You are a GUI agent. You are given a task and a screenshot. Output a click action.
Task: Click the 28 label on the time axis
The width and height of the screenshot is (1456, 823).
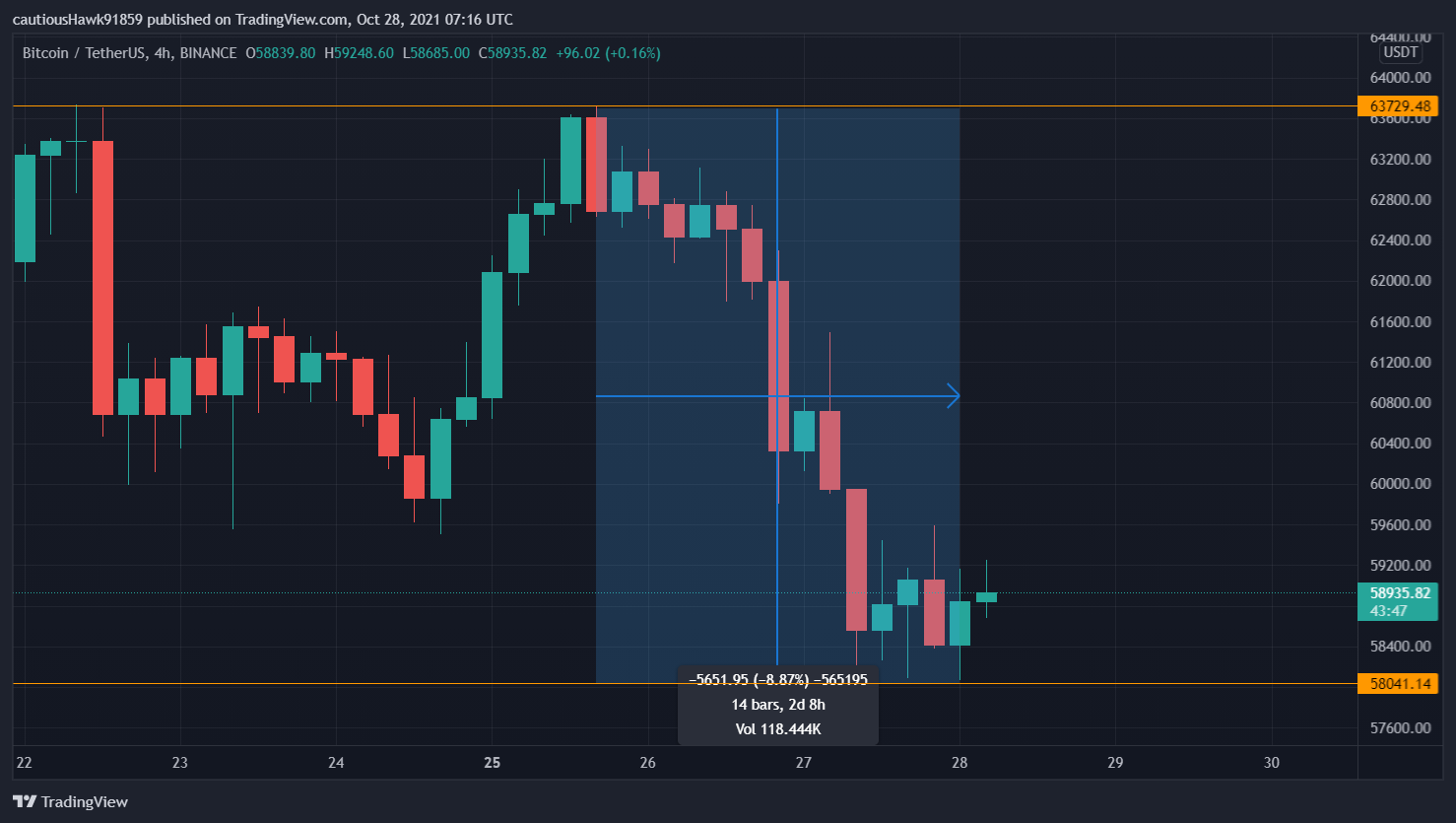(x=959, y=763)
